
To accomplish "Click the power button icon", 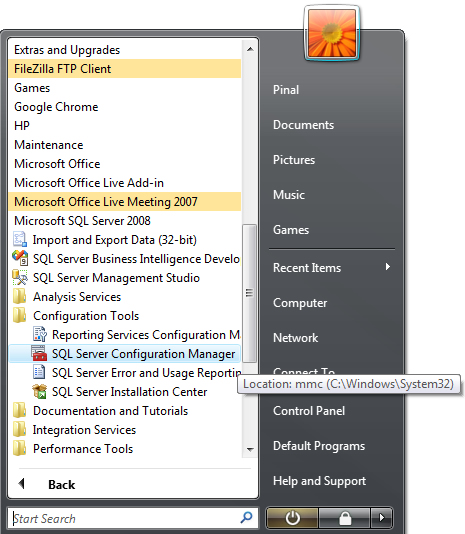I will [x=292, y=518].
